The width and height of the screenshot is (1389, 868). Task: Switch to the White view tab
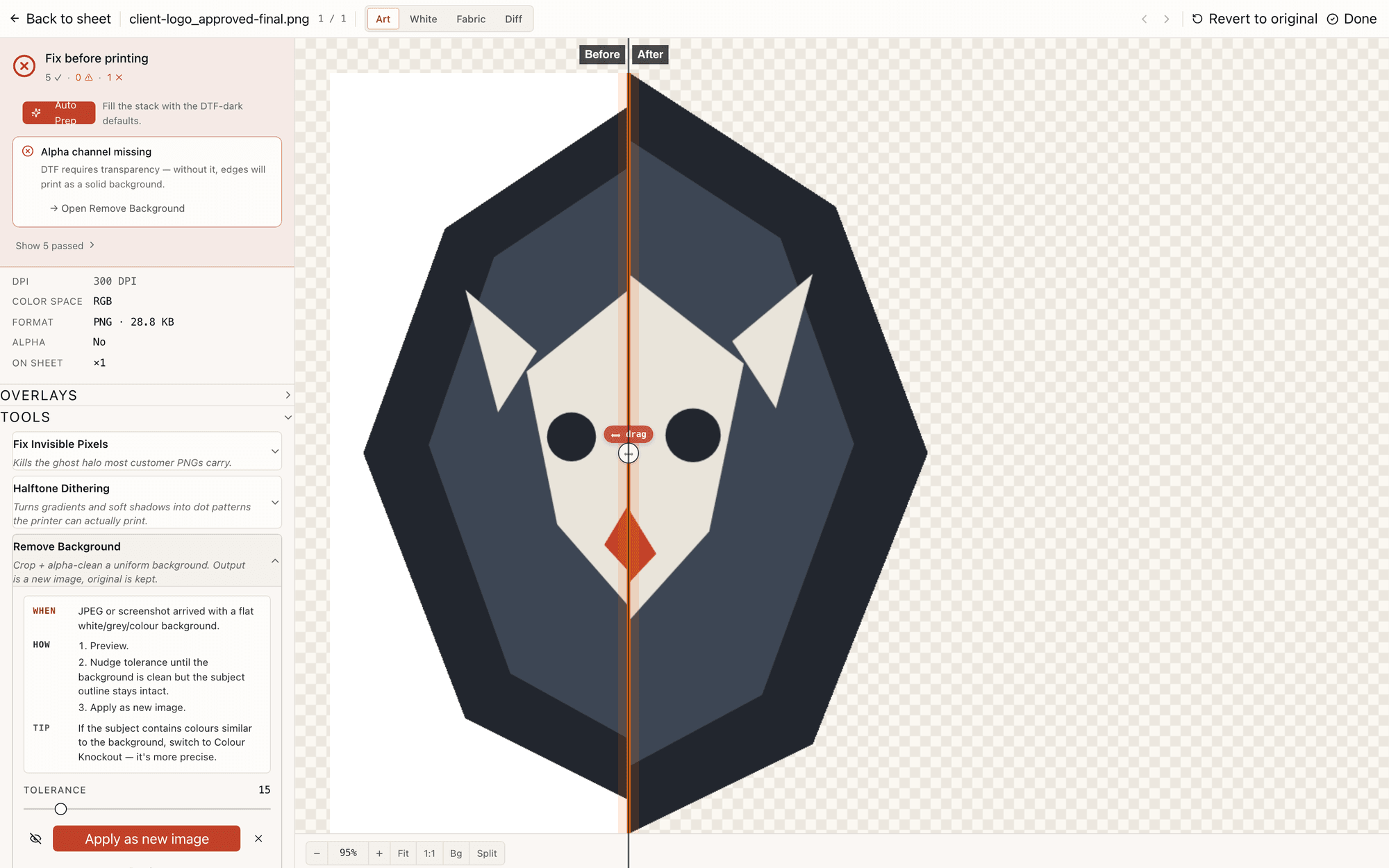pos(423,19)
